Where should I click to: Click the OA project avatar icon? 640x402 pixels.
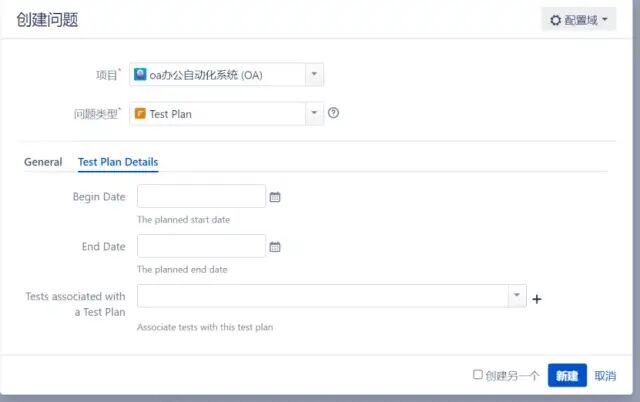tap(140, 74)
